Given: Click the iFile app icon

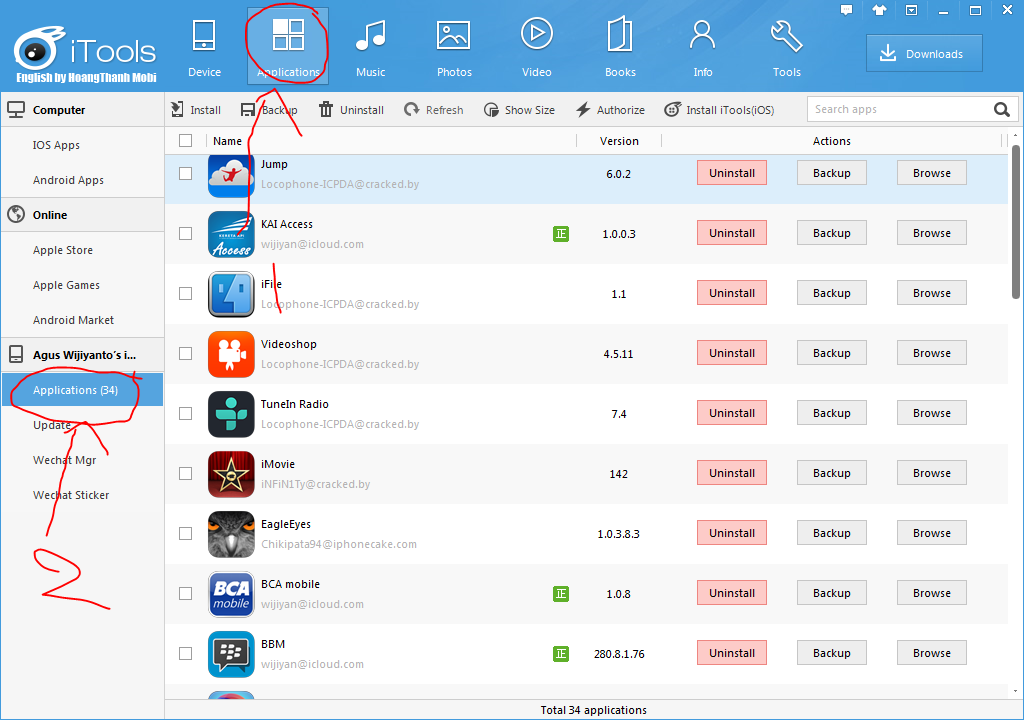Looking at the screenshot, I should point(231,294).
